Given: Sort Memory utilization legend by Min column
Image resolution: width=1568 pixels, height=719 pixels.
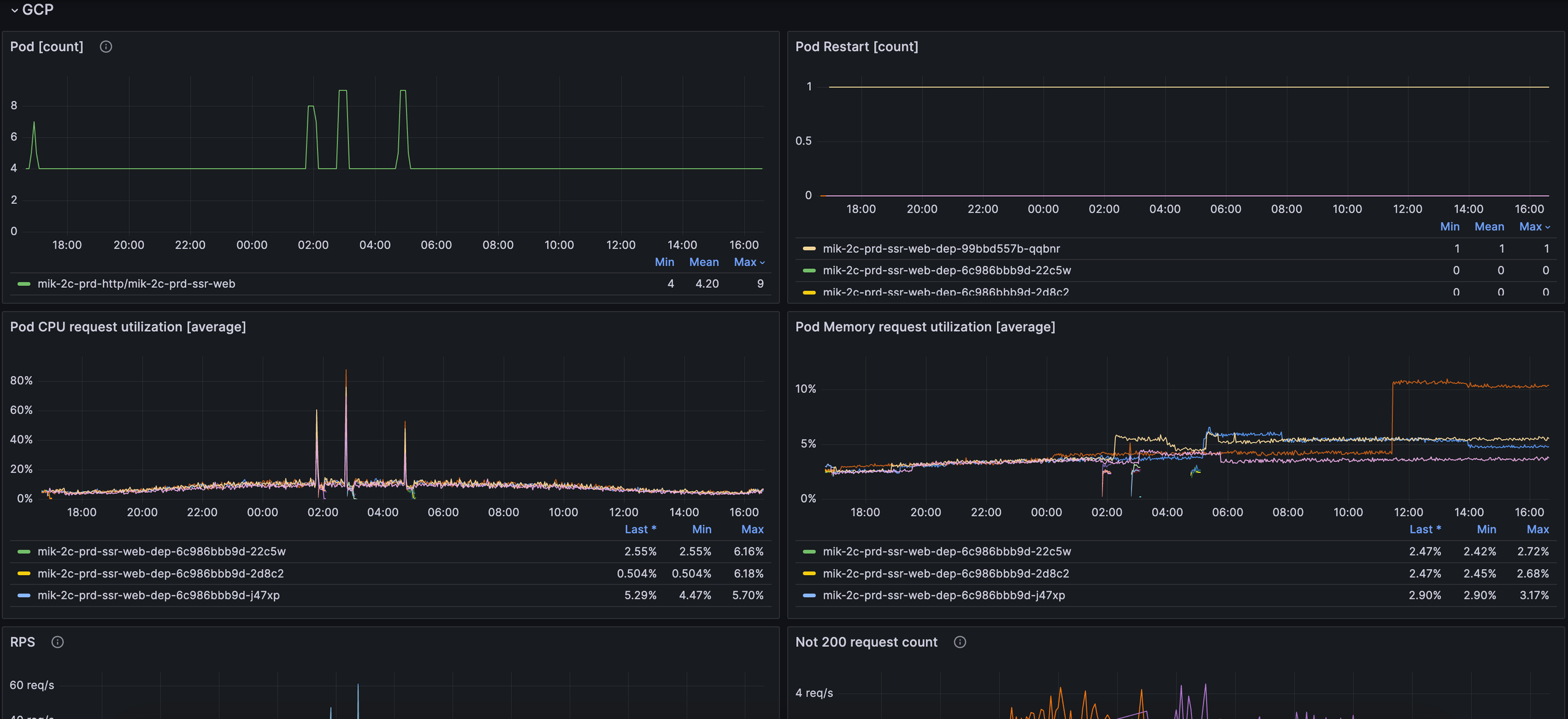Looking at the screenshot, I should point(1486,529).
